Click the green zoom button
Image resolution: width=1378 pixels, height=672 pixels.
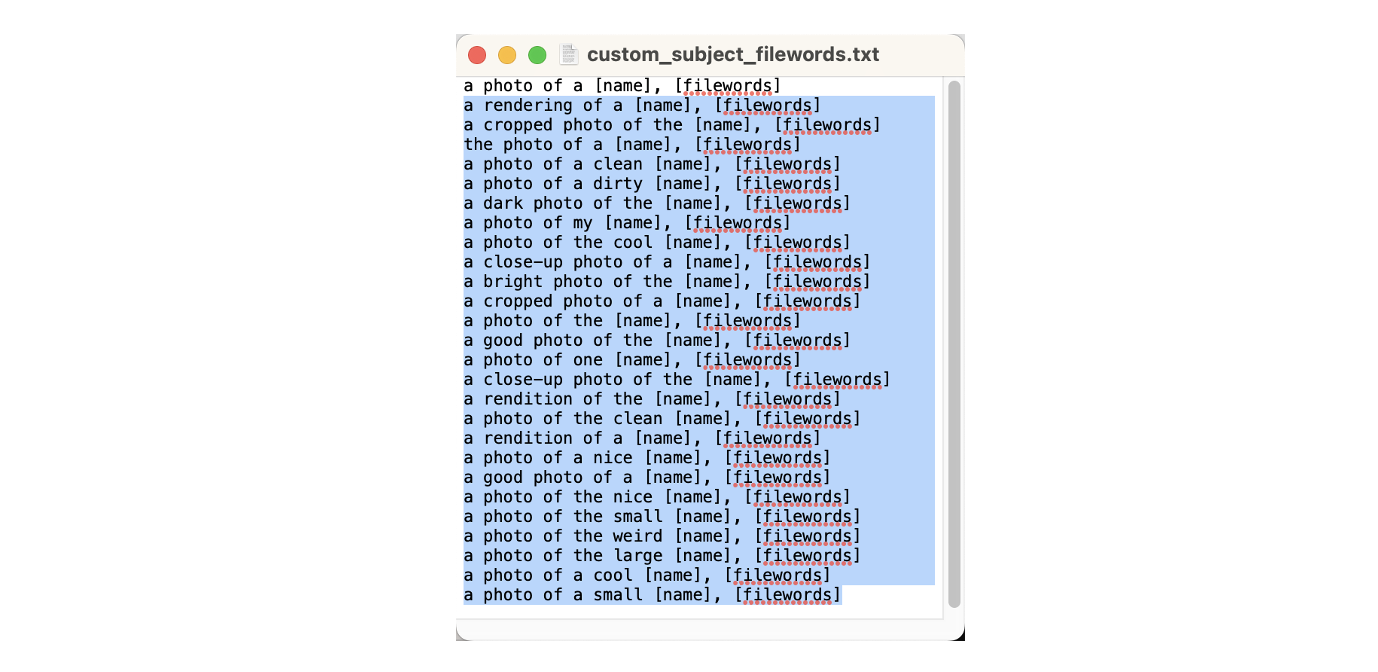(537, 54)
